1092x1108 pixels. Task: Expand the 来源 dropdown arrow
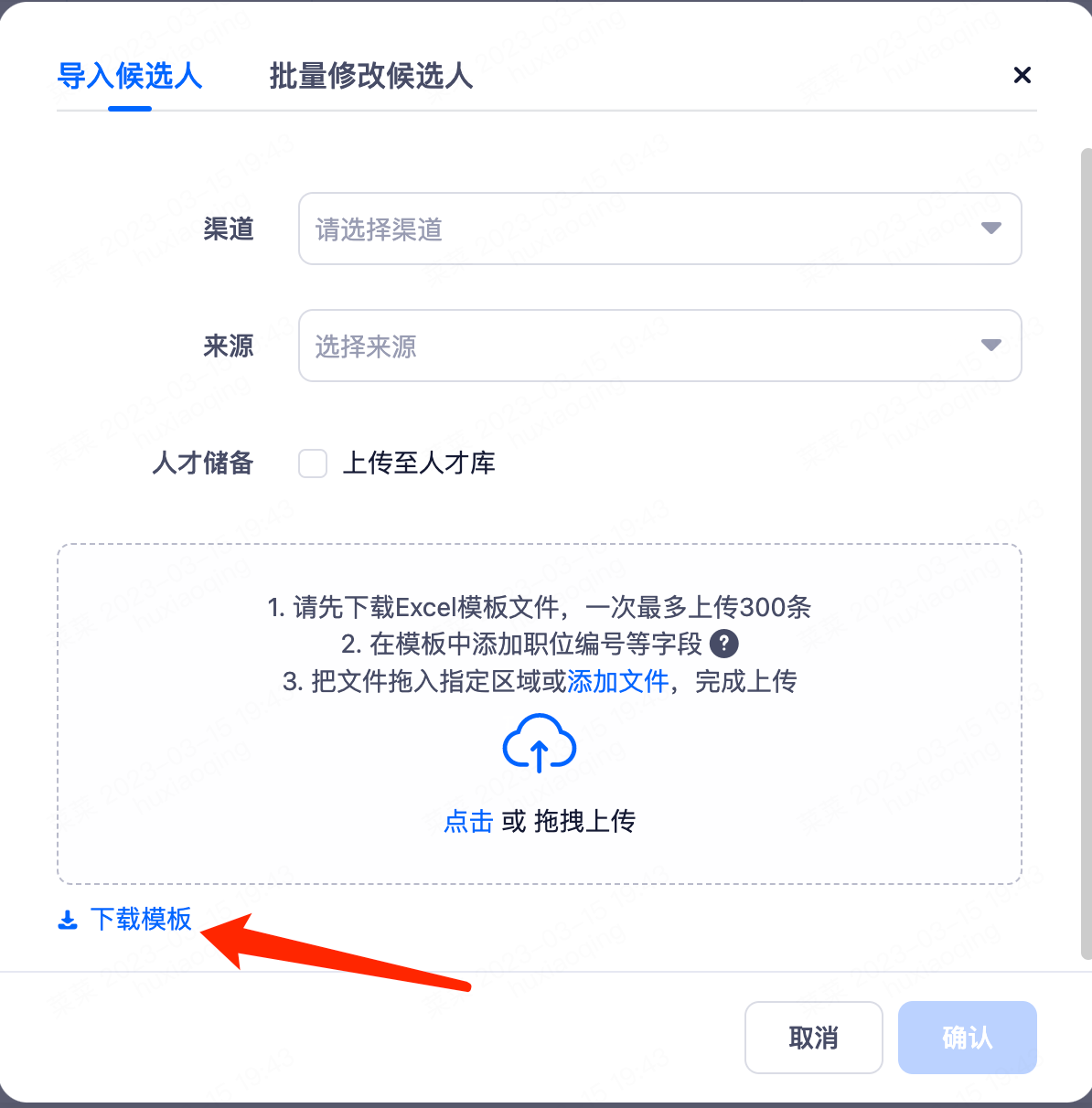tap(991, 346)
